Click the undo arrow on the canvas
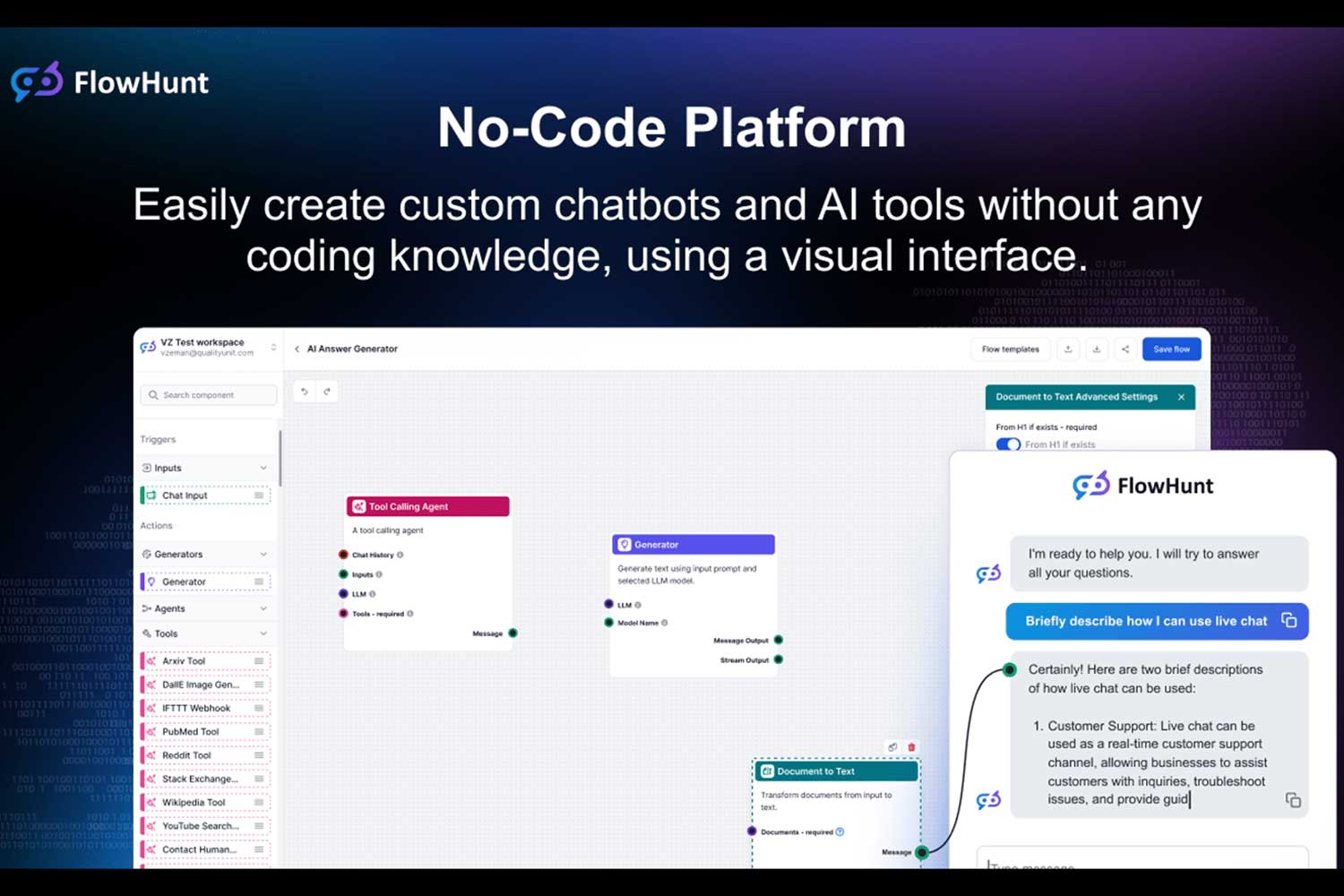 pos(305,392)
